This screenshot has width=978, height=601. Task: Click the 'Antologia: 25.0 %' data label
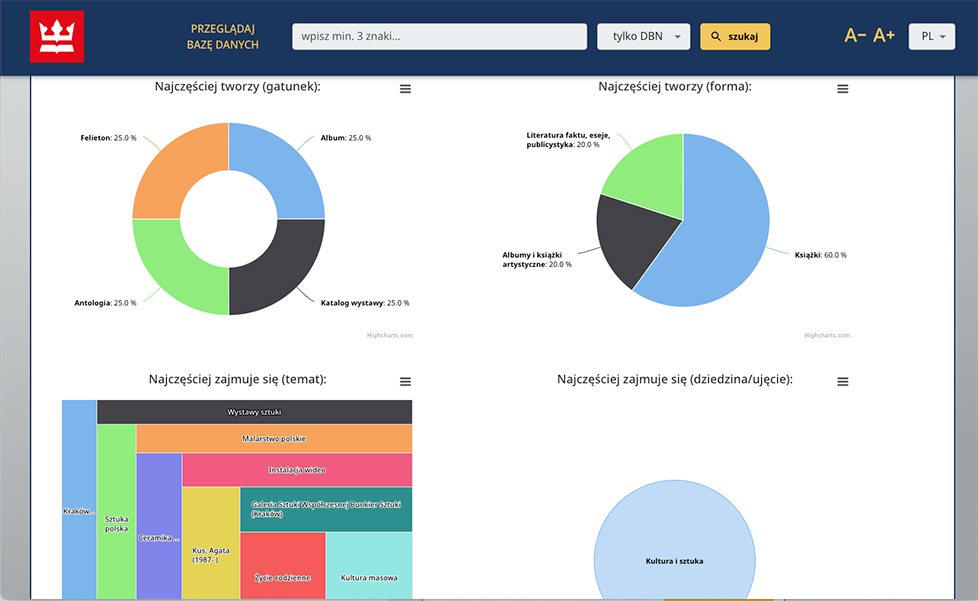click(x=105, y=303)
